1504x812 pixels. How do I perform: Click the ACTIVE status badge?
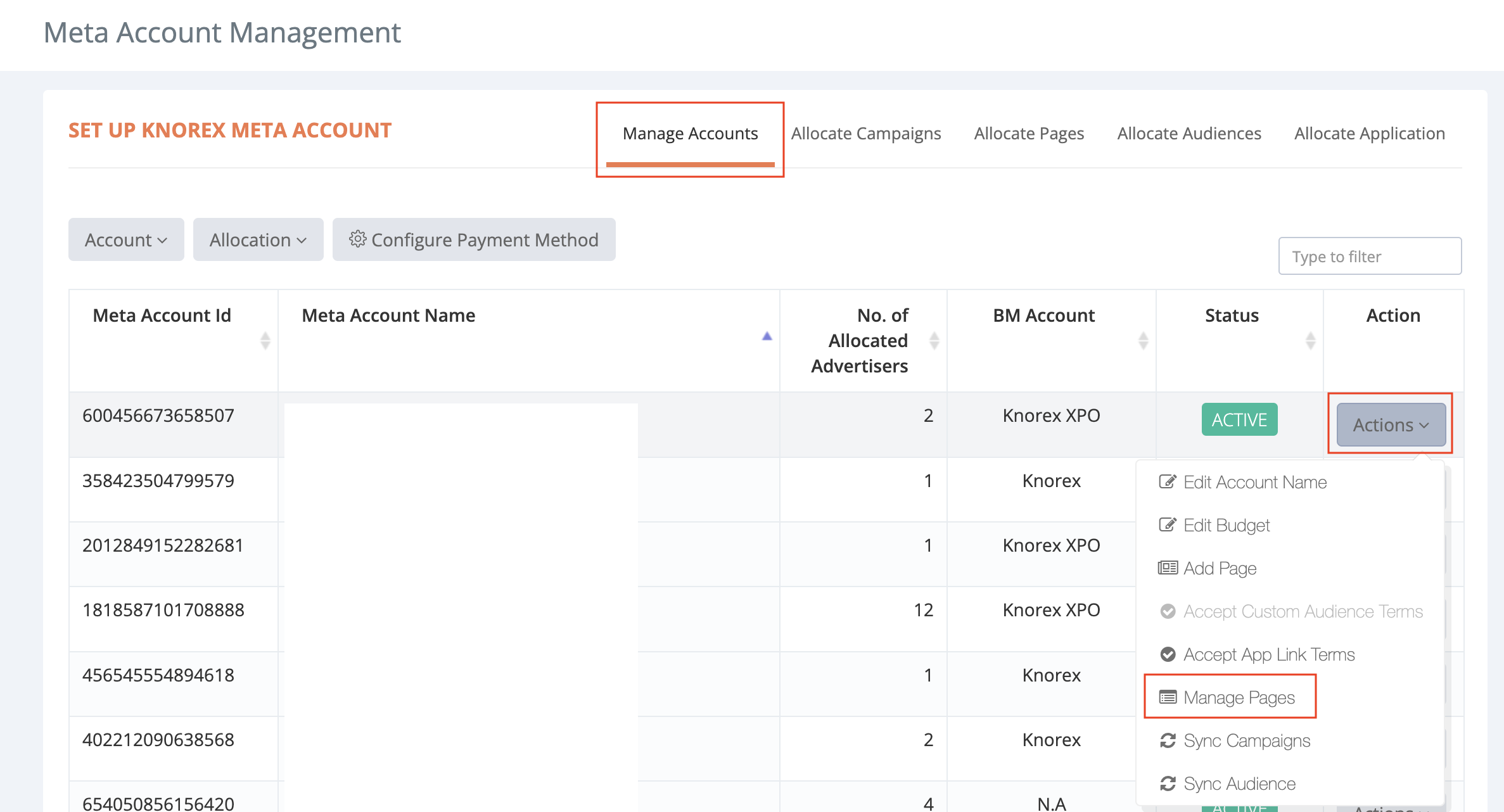[x=1239, y=419]
